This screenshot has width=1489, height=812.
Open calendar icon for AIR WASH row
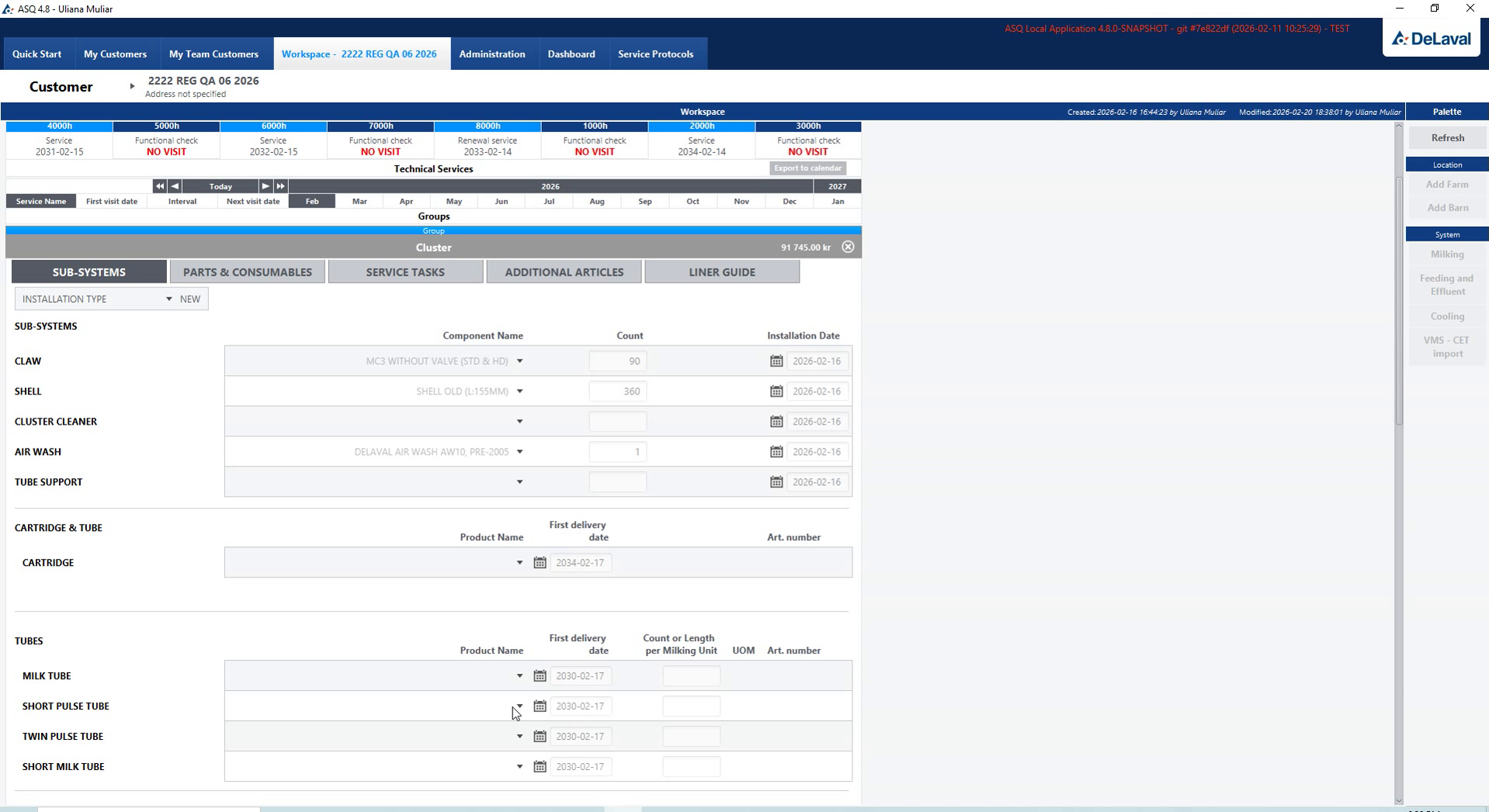776,452
